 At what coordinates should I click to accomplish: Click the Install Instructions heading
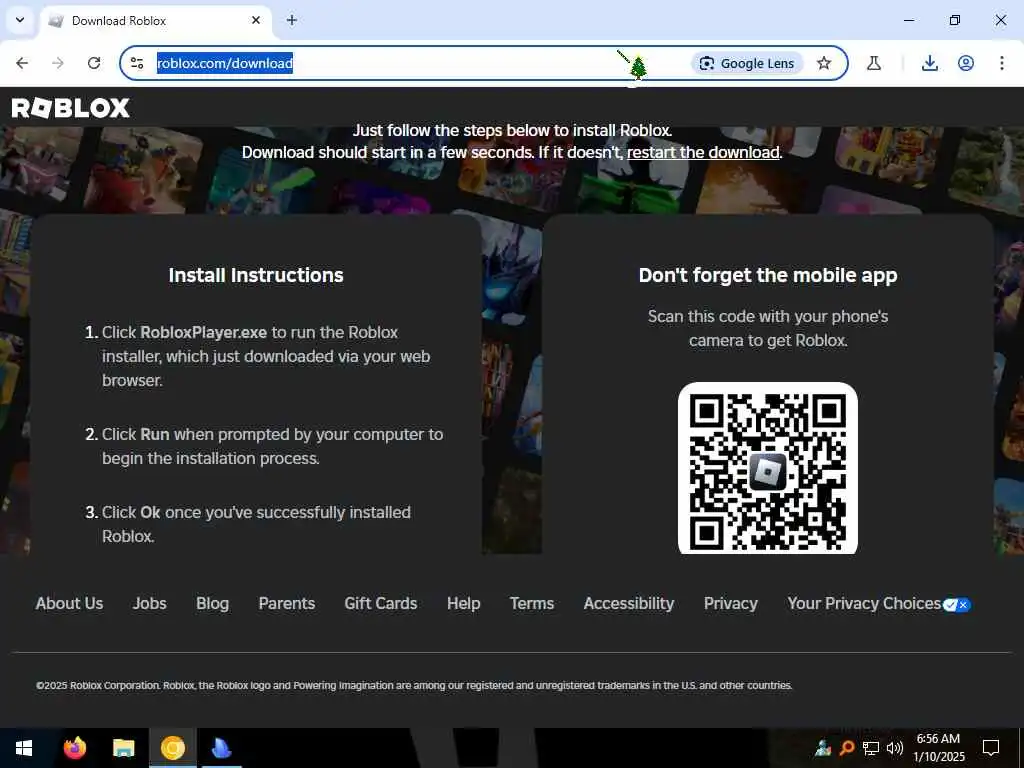coord(256,275)
